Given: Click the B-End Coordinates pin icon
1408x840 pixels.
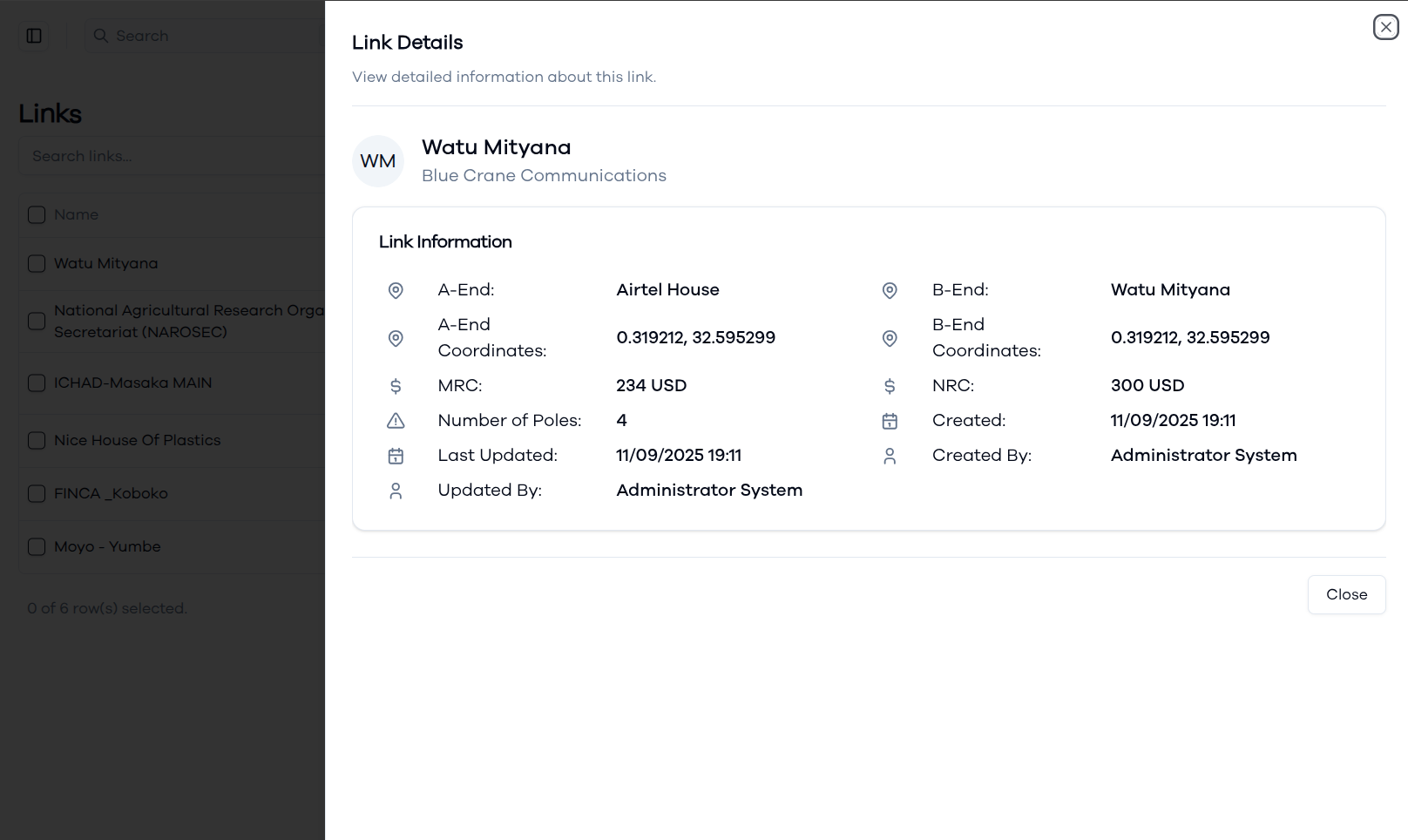Looking at the screenshot, I should [x=890, y=338].
